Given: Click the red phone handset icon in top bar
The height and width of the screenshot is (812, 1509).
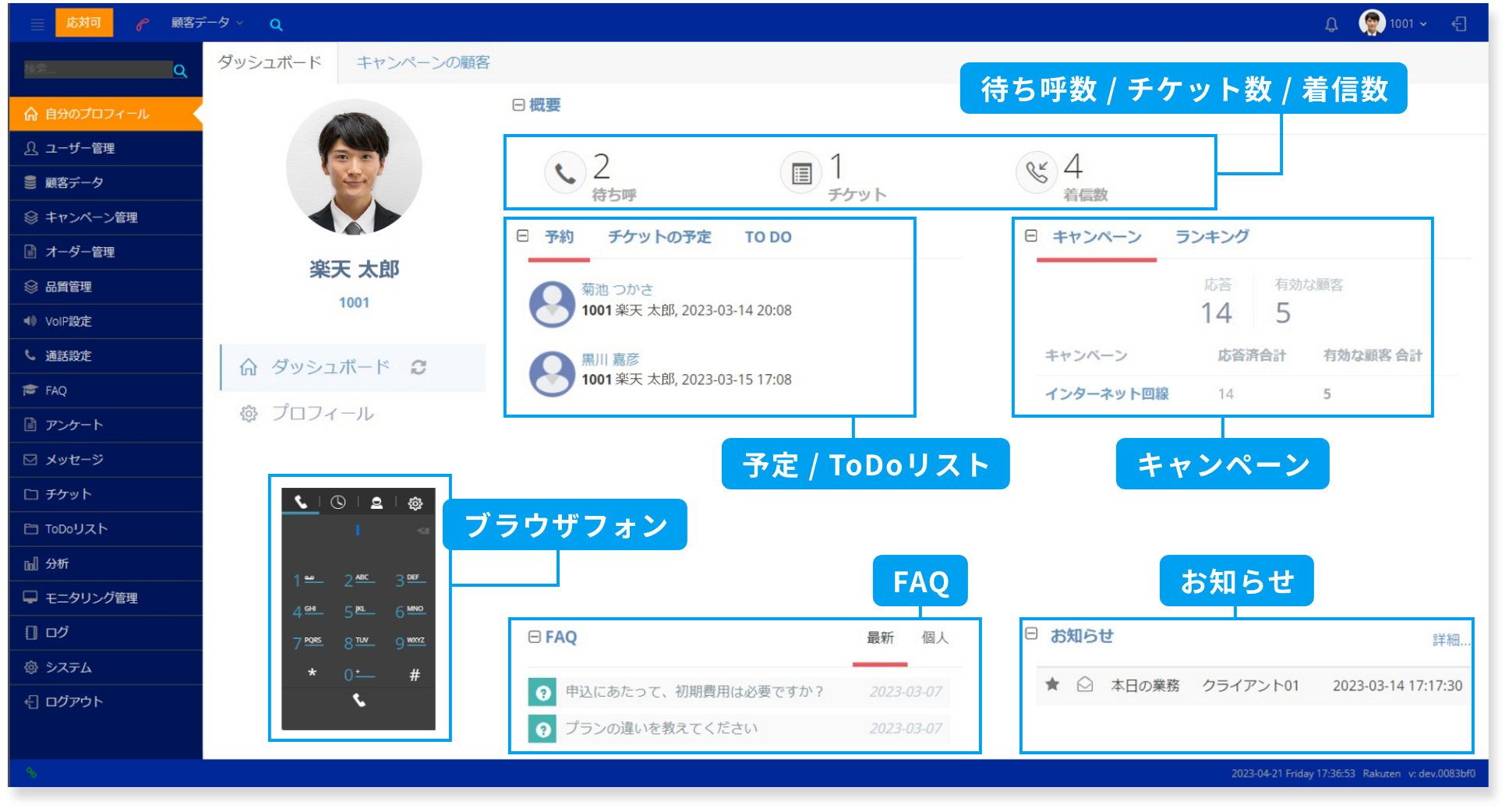Looking at the screenshot, I should [x=141, y=23].
